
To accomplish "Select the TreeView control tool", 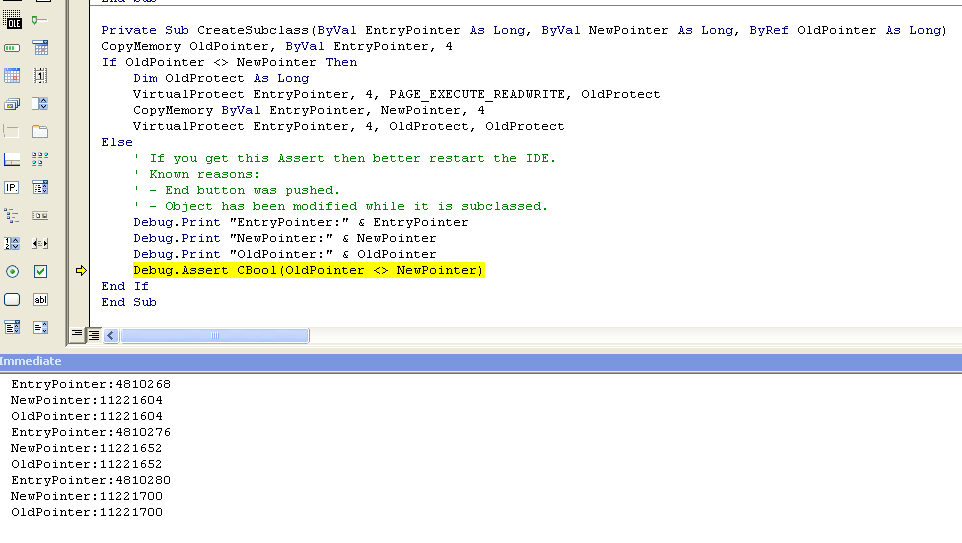I will (x=12, y=215).
